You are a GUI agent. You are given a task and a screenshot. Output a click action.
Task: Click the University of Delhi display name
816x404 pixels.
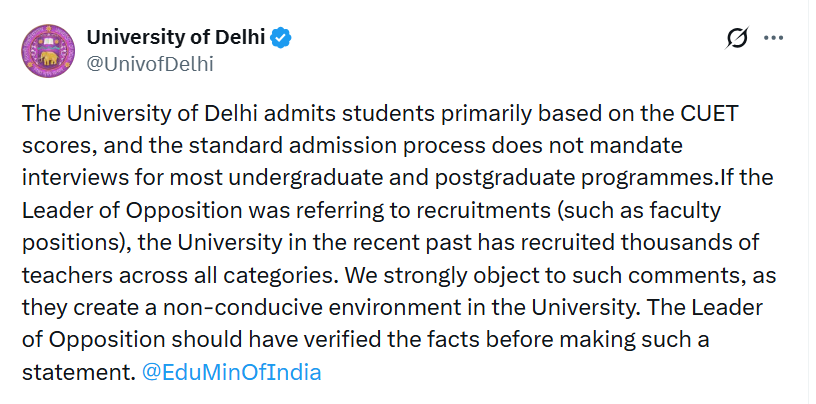[176, 39]
